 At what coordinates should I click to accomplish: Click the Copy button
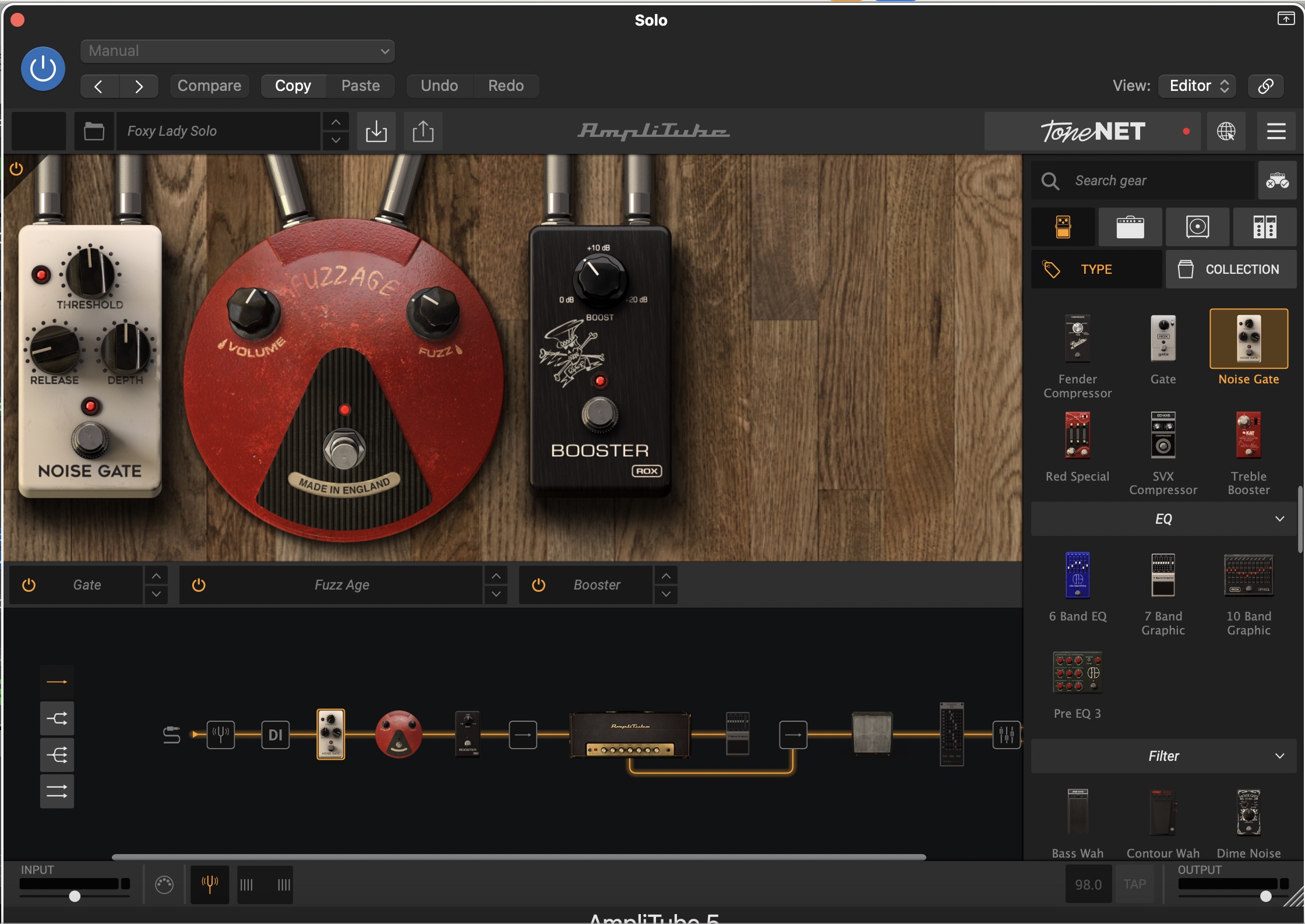293,86
